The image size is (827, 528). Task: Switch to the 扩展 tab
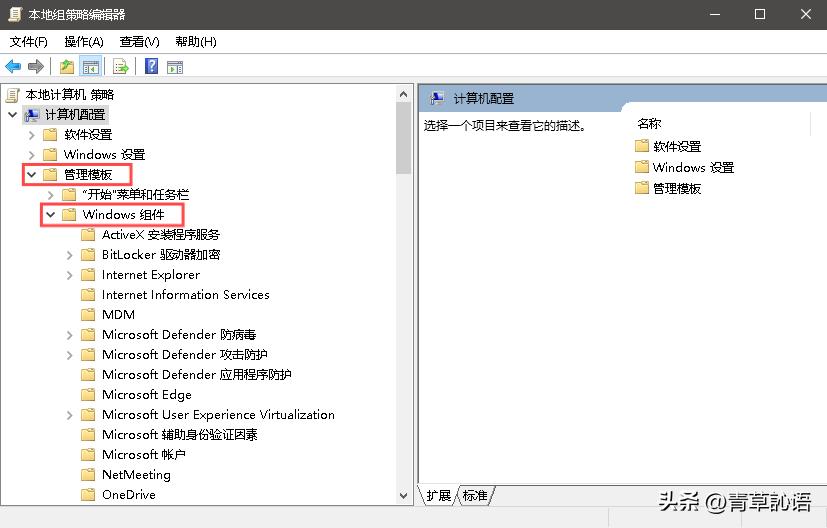(x=438, y=495)
